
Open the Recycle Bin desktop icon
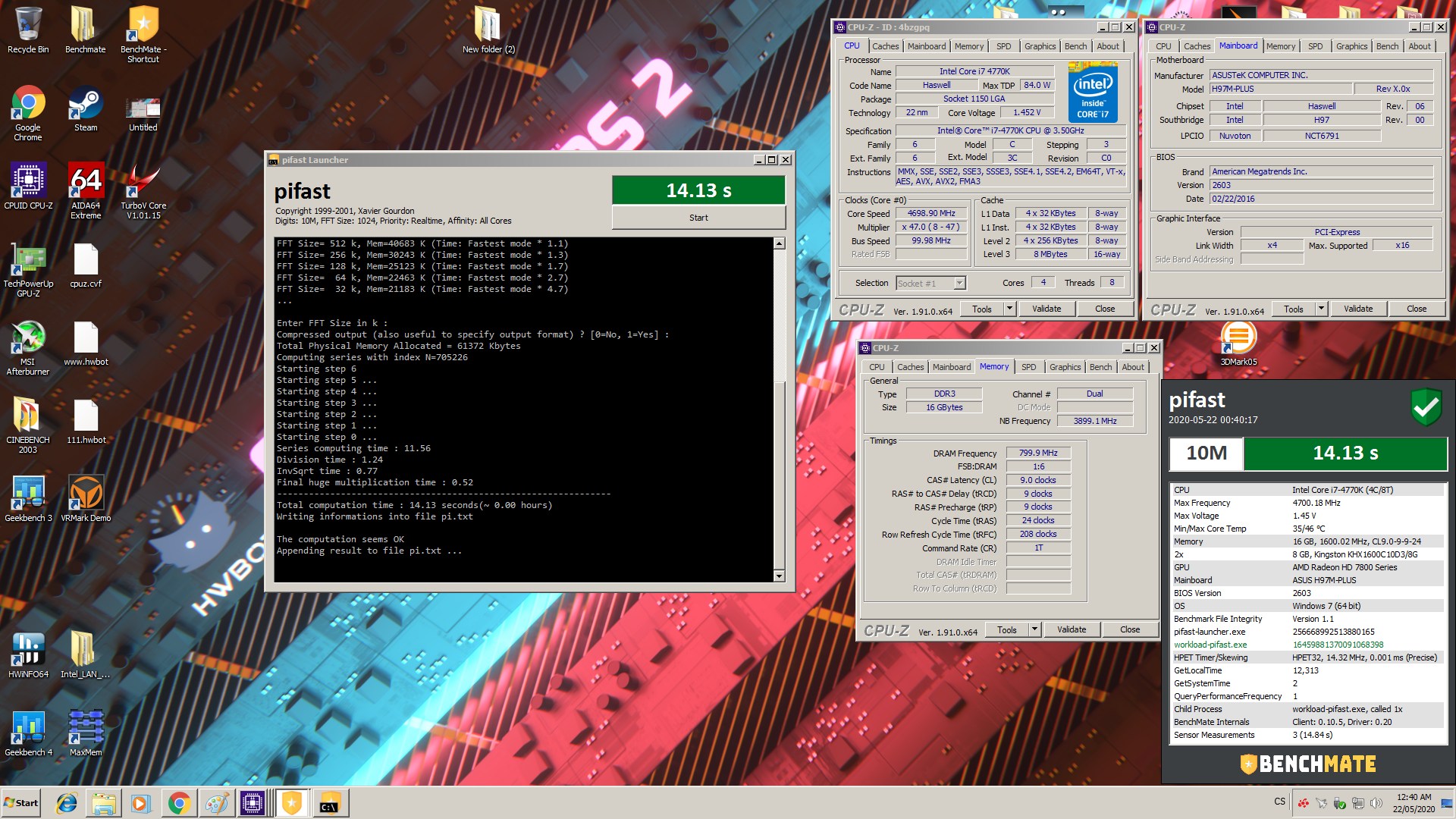(28, 30)
